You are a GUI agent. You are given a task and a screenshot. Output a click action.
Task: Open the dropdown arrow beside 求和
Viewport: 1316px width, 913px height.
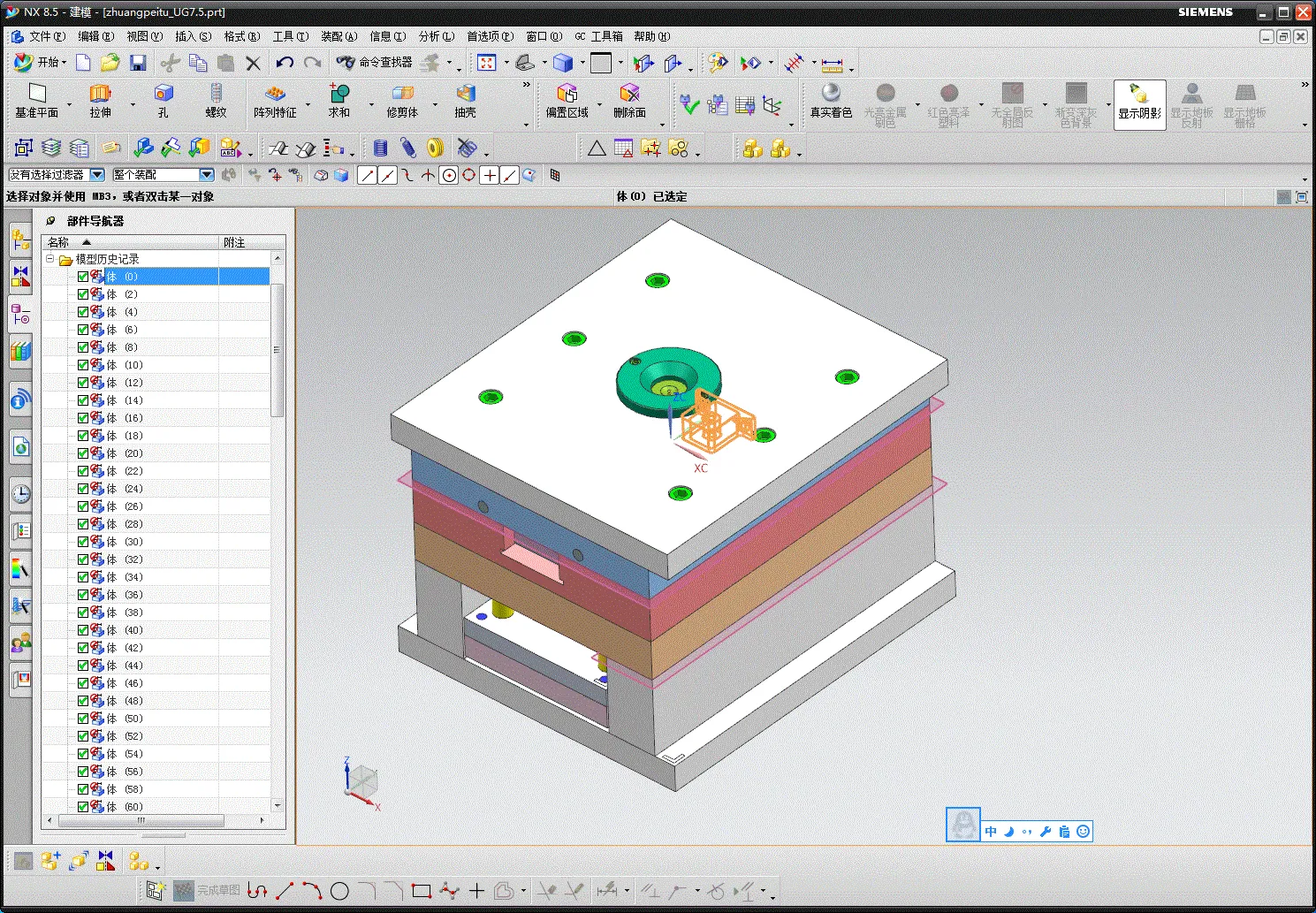tap(371, 104)
